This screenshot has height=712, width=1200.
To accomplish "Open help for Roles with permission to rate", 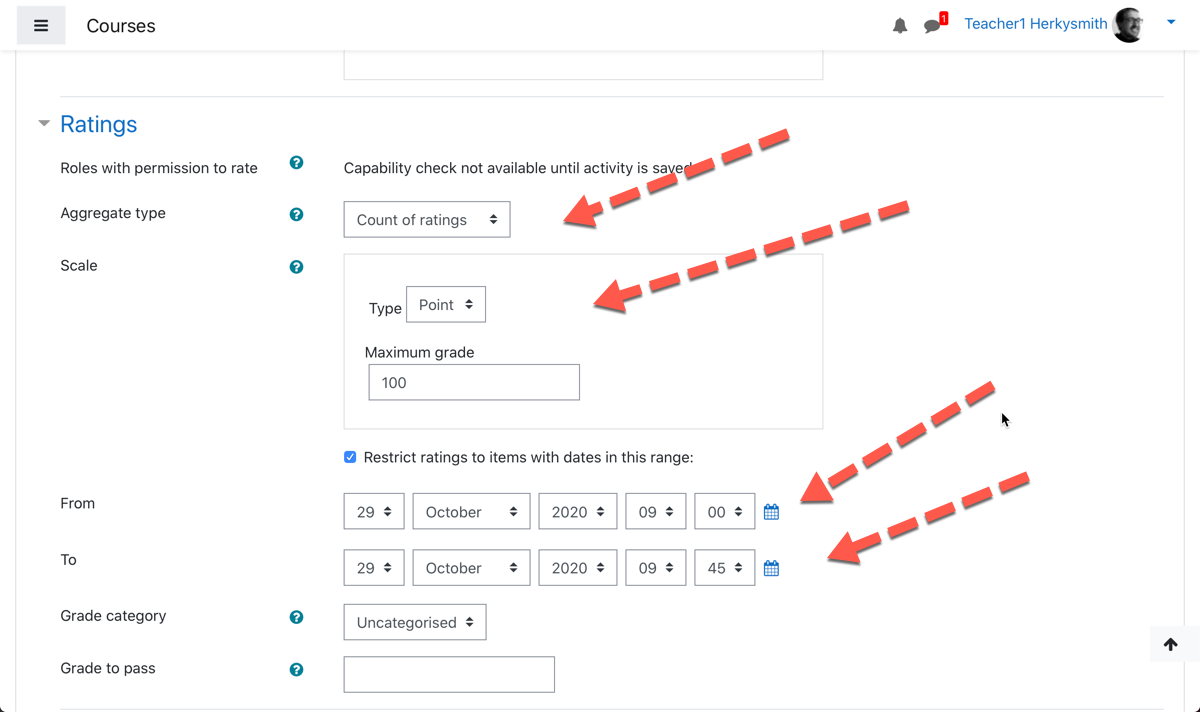I will 296,163.
